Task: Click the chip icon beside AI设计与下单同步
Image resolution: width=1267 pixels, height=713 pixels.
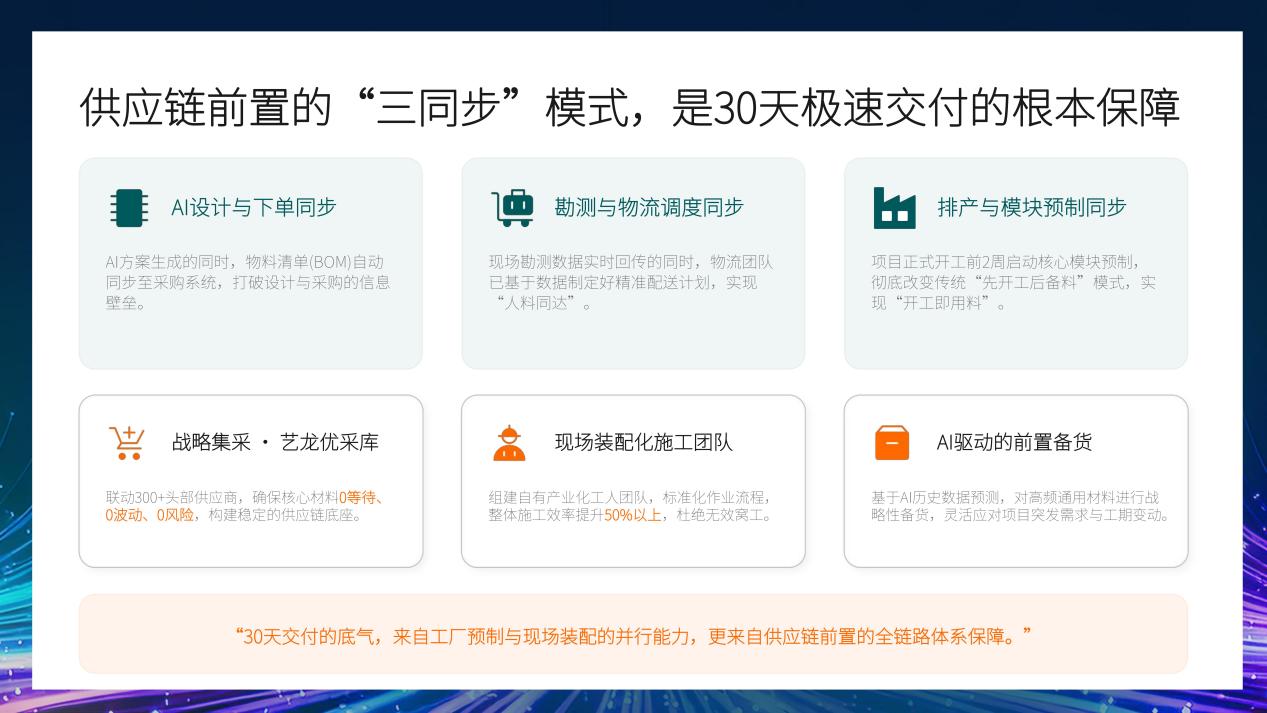Action: click(x=128, y=208)
